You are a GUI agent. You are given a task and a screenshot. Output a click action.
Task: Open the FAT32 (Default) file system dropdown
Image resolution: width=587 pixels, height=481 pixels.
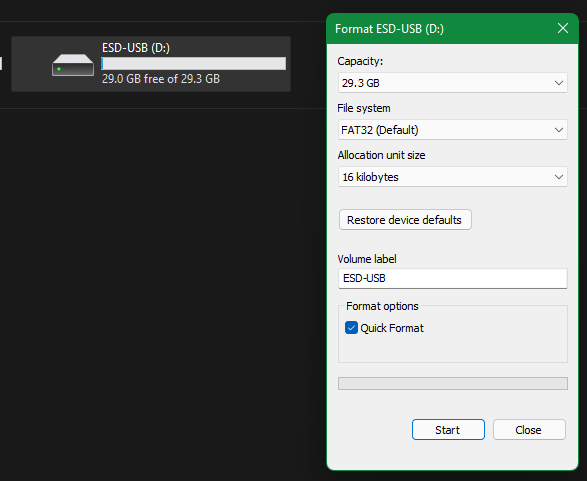[x=453, y=130]
